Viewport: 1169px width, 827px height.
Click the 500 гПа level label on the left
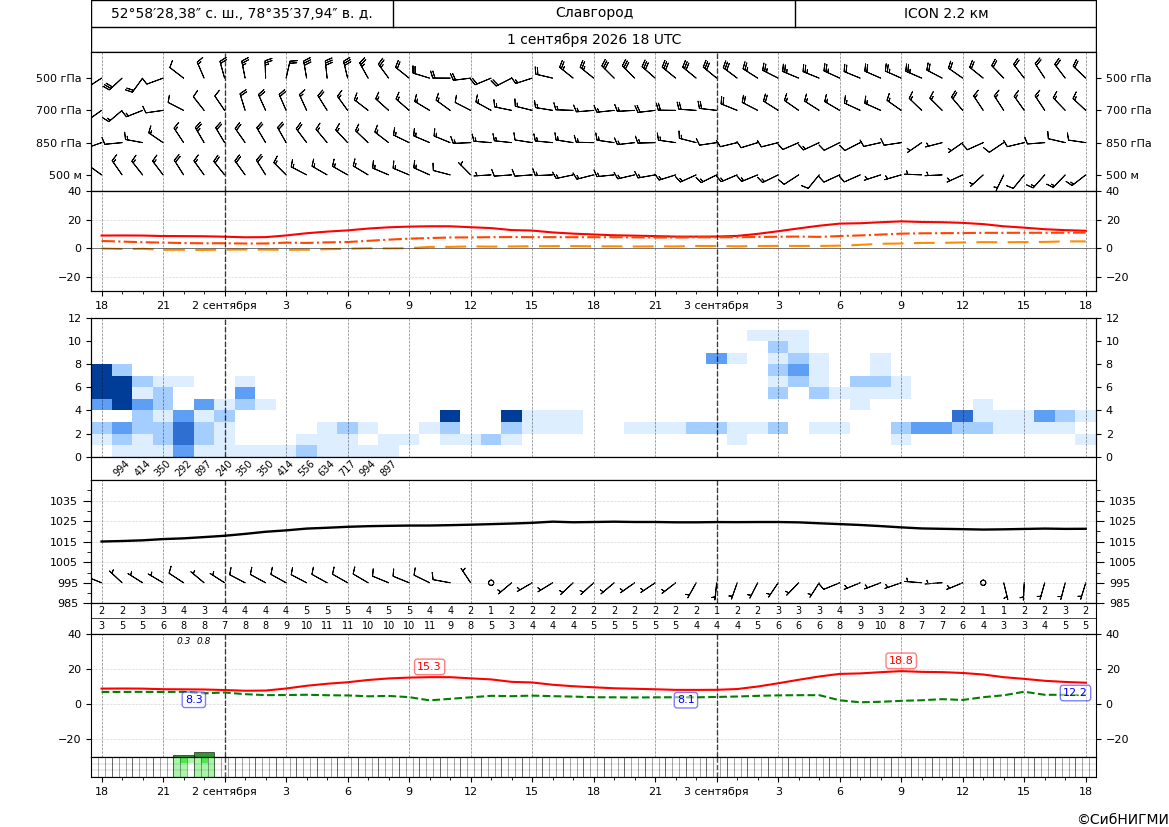(x=59, y=78)
